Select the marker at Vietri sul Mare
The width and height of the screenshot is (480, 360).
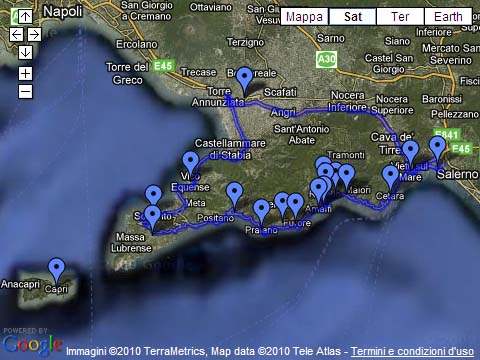[410, 153]
